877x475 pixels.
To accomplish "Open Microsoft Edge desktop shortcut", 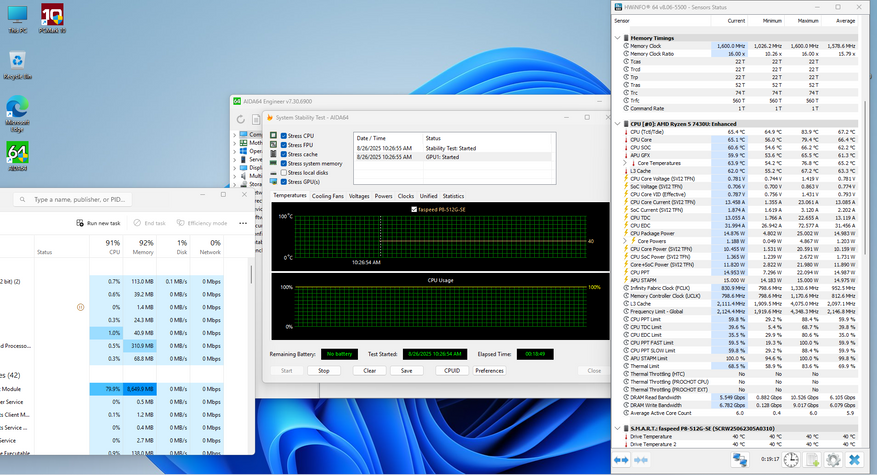I will click(x=17, y=109).
